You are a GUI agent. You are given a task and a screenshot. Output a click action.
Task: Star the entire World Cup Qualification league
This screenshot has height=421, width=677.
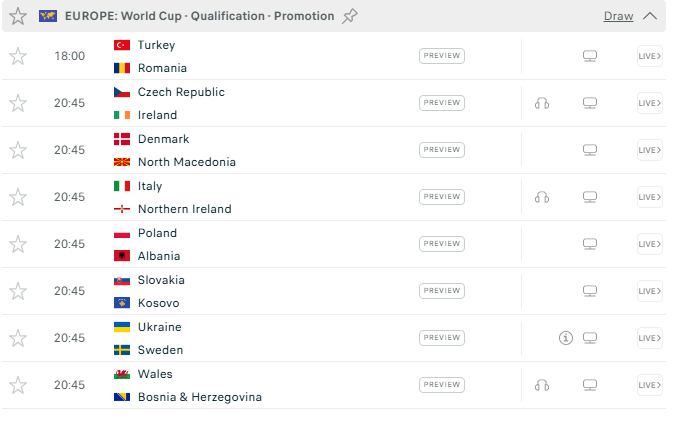pos(18,16)
